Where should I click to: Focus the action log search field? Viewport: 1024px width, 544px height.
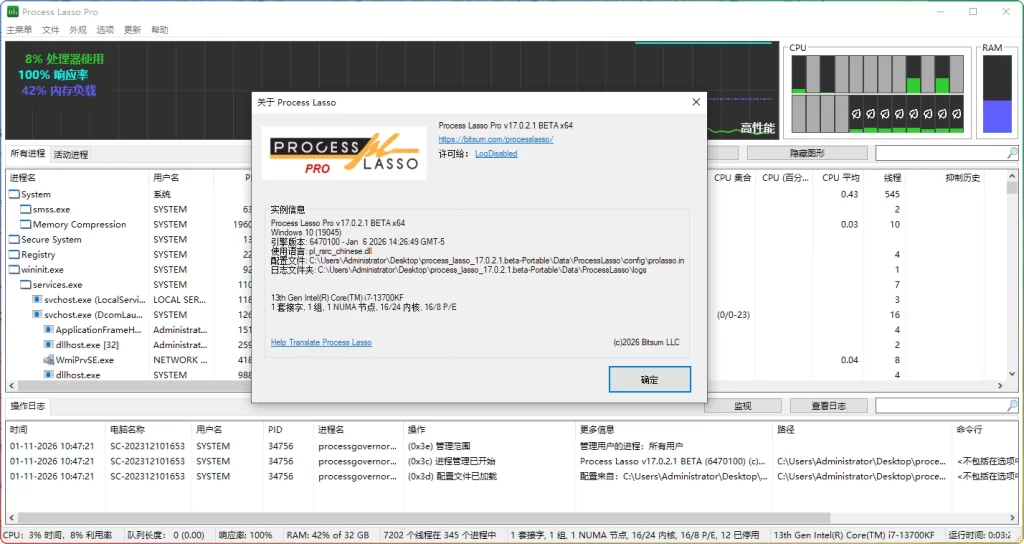[940, 406]
